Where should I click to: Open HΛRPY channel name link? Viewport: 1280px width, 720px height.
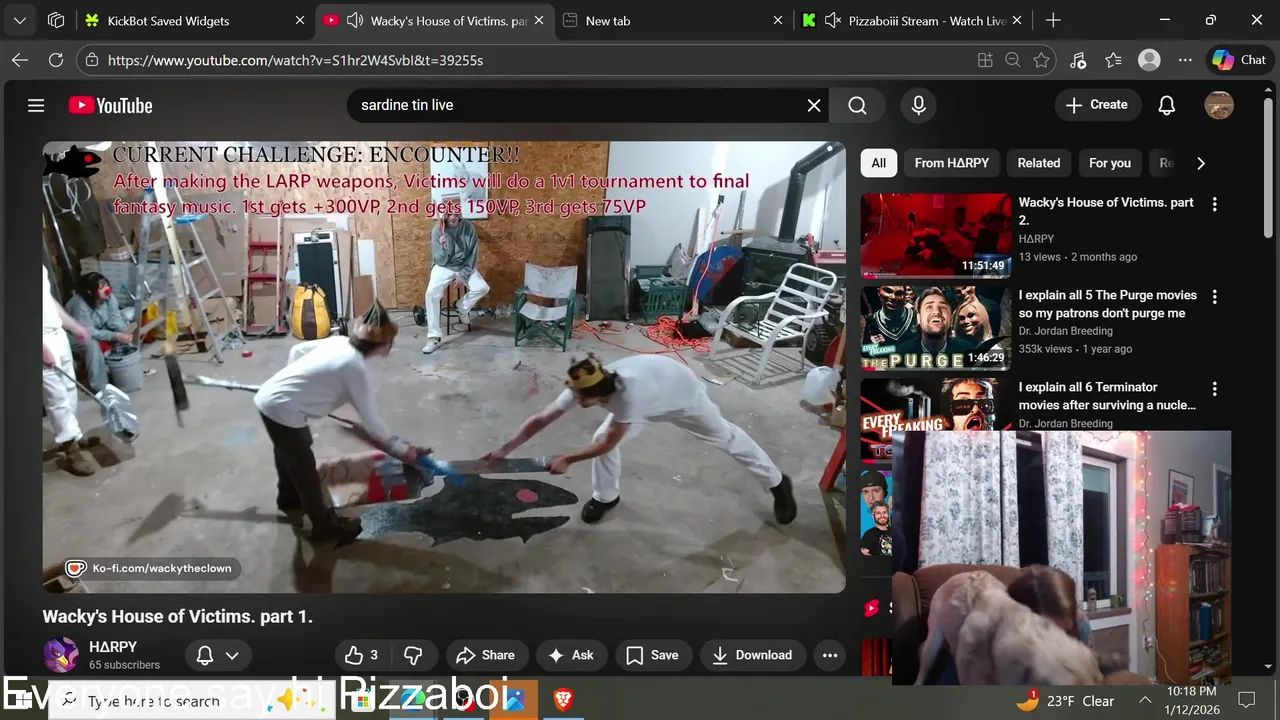(x=113, y=647)
